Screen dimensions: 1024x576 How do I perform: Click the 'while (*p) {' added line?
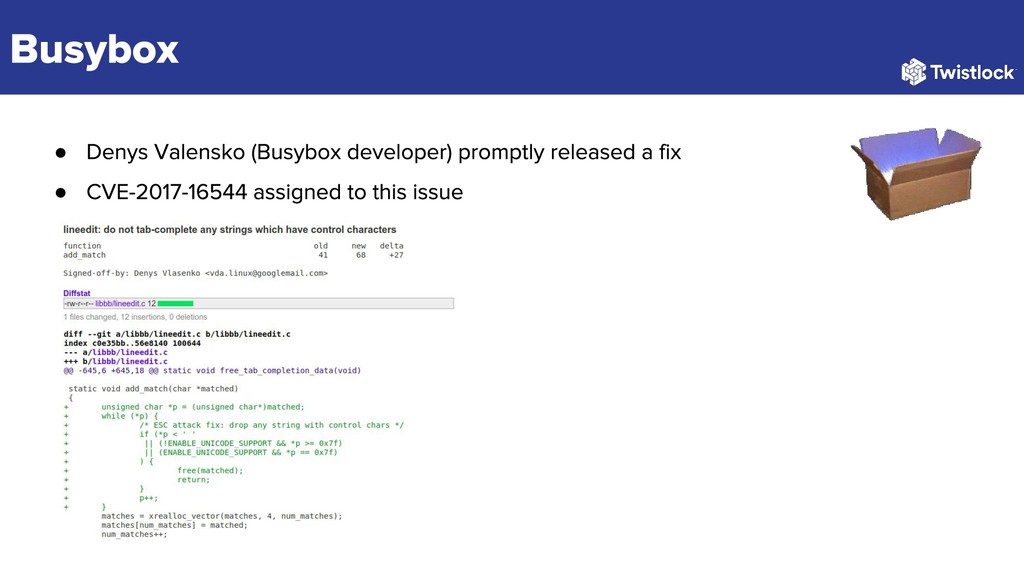pyautogui.click(x=129, y=416)
